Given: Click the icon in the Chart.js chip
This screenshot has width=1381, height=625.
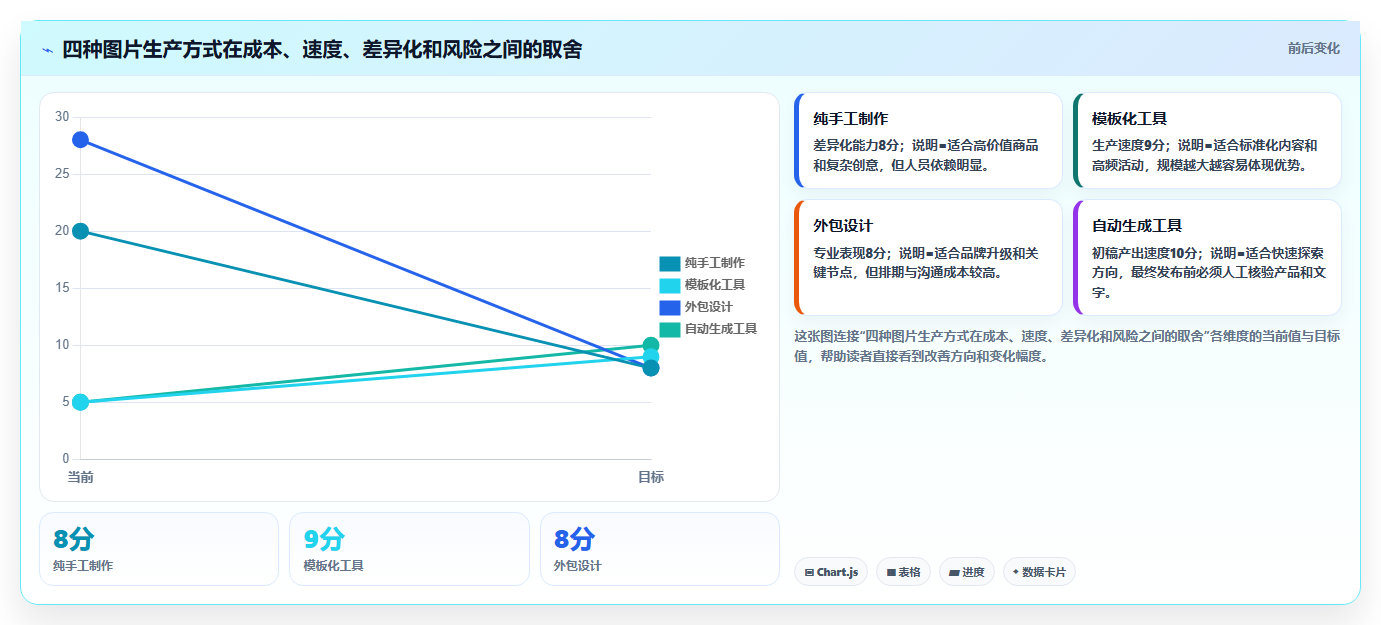Looking at the screenshot, I should pos(809,573).
